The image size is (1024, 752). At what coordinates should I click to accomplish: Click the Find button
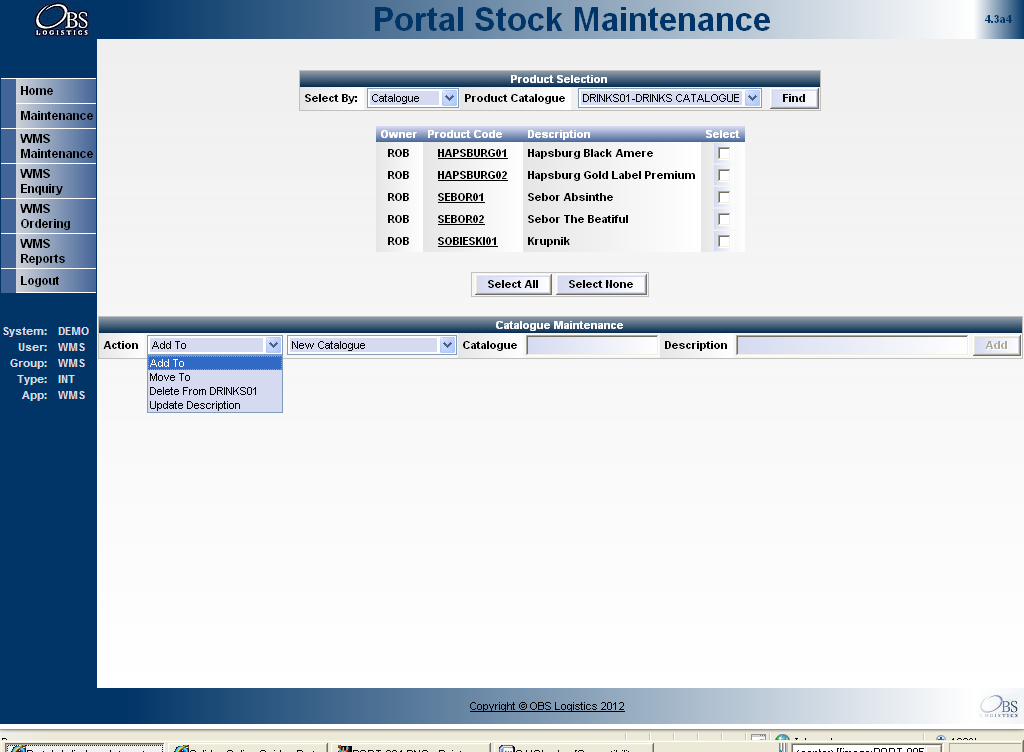[x=793, y=98]
